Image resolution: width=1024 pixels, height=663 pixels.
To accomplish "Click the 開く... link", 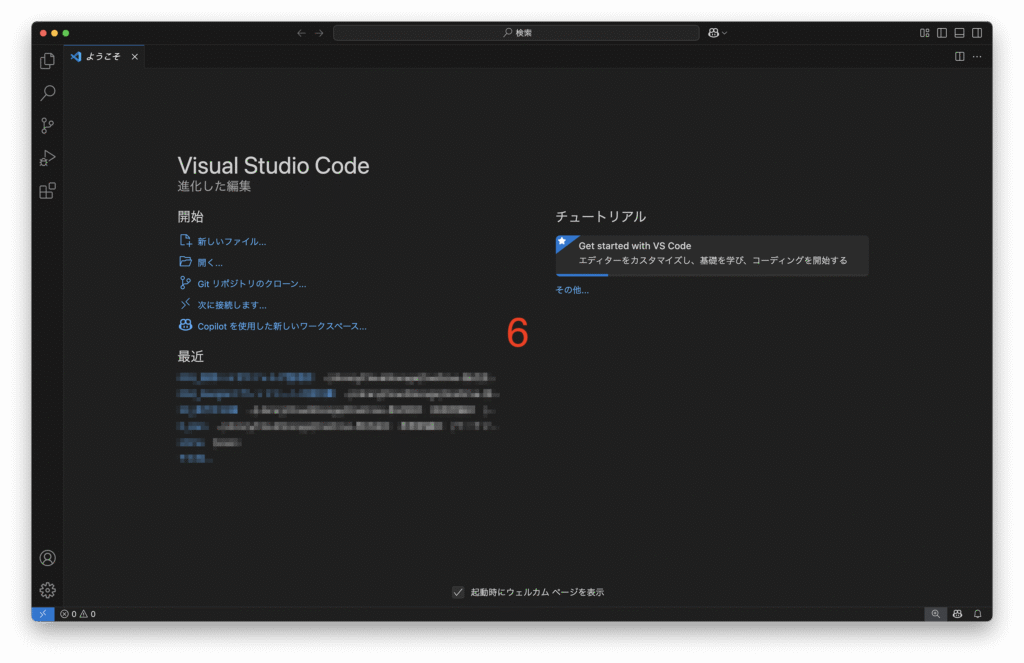I will pyautogui.click(x=210, y=263).
